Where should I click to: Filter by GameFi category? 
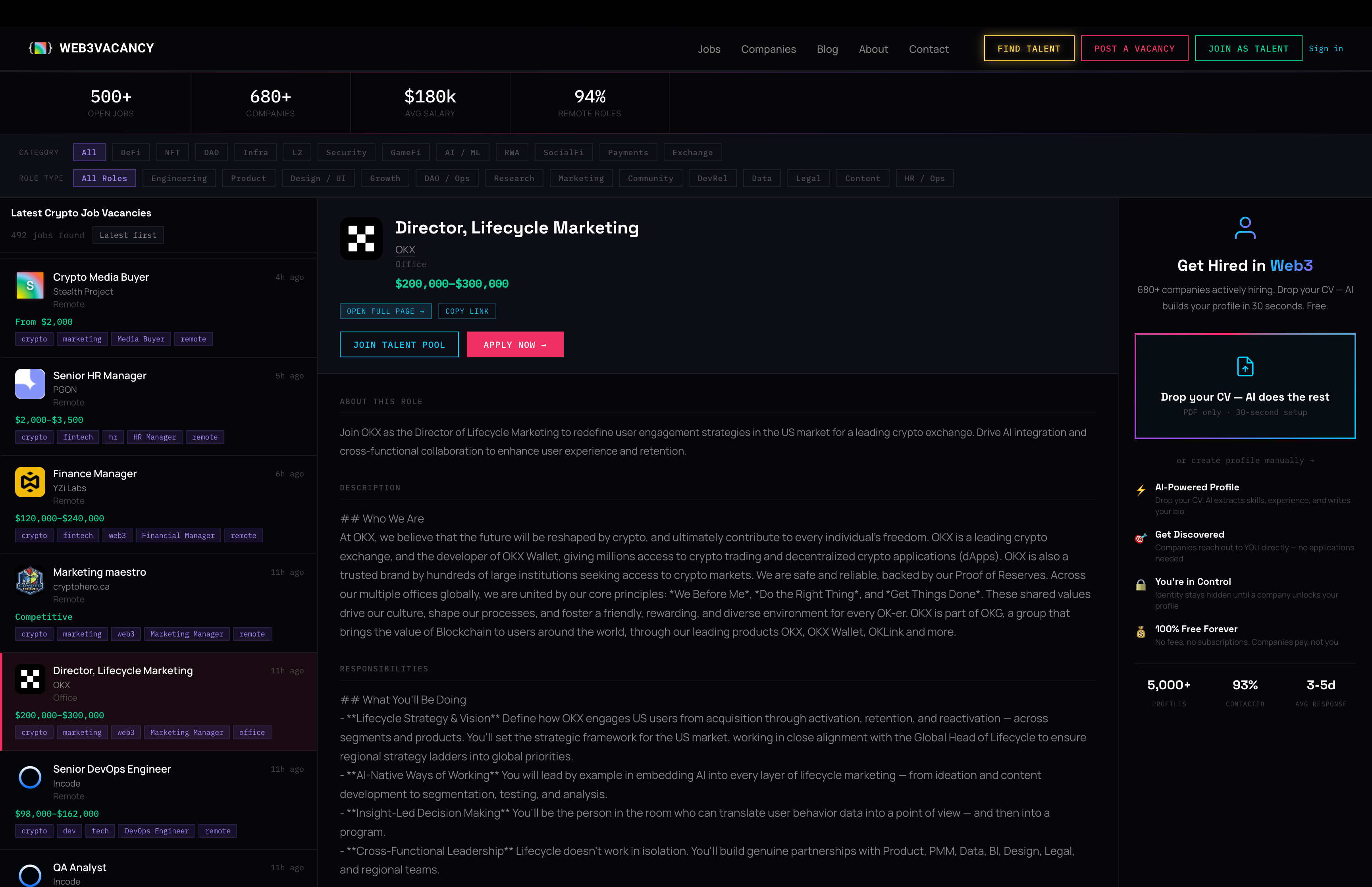(405, 152)
